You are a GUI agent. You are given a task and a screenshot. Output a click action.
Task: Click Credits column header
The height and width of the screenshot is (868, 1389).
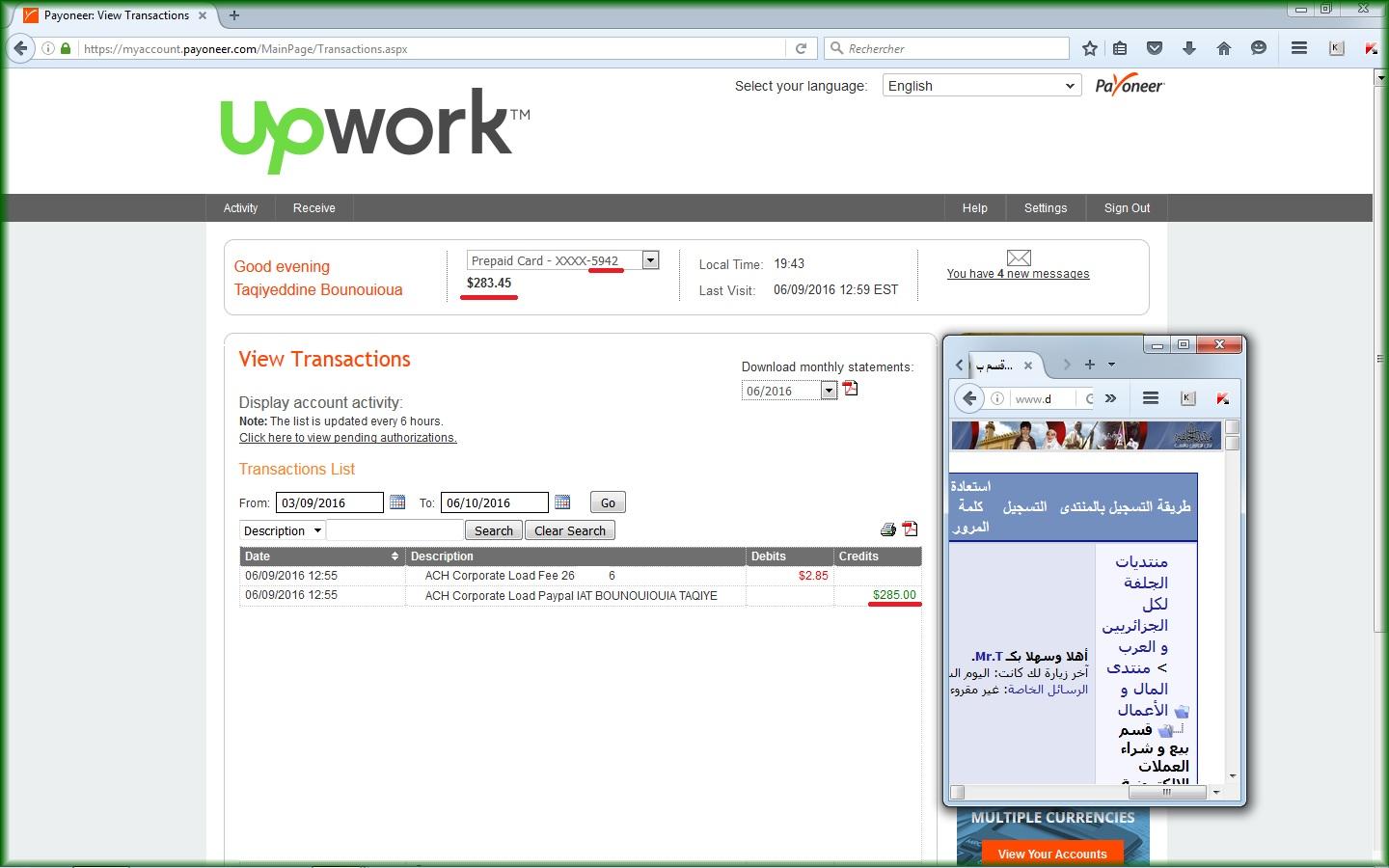877,556
